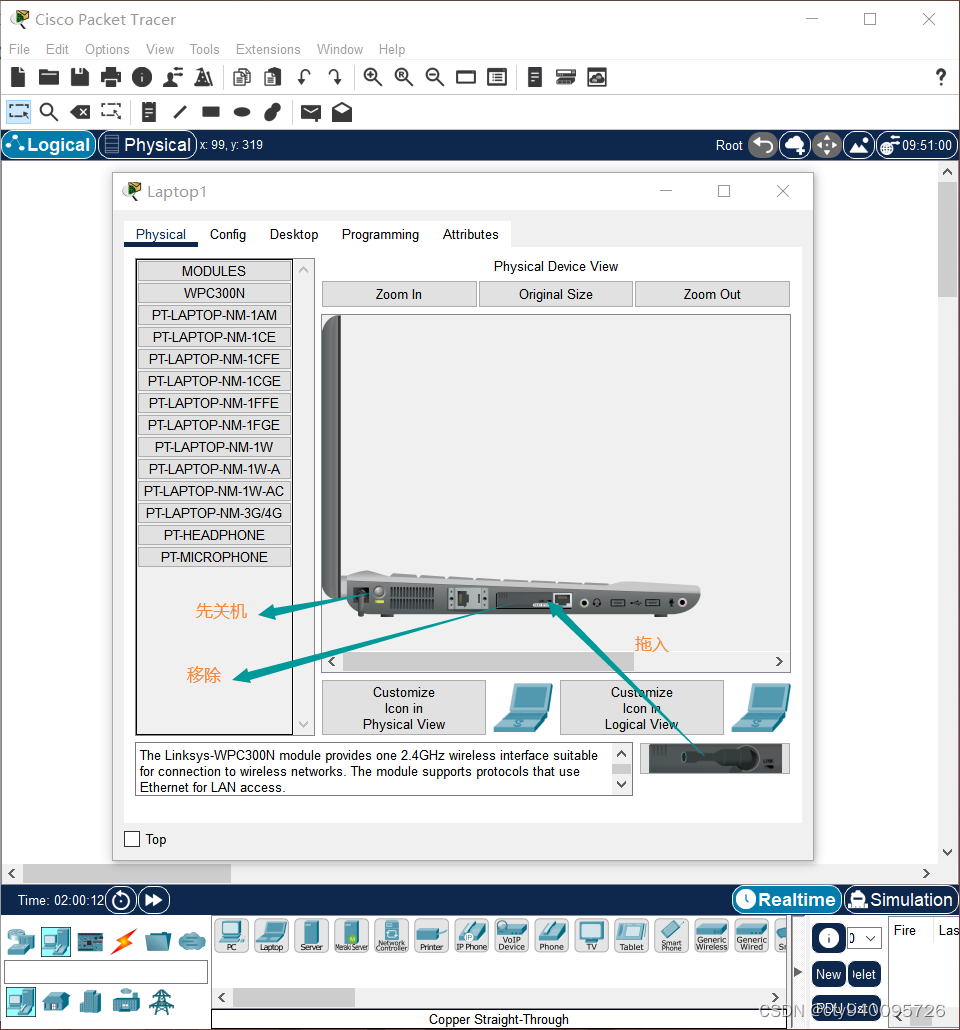
Task: Click Customize Icon in Logical View button
Action: 642,708
